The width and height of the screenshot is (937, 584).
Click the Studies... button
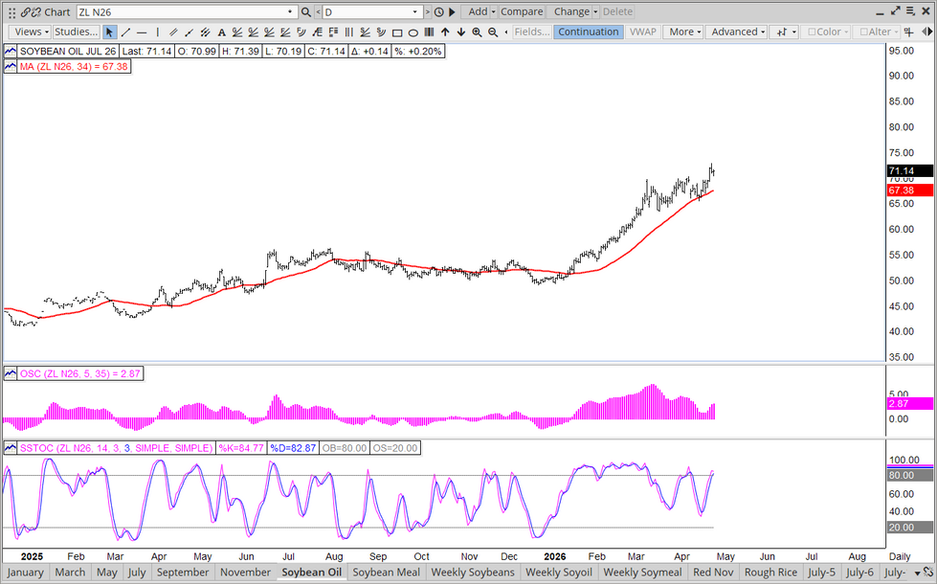76,32
